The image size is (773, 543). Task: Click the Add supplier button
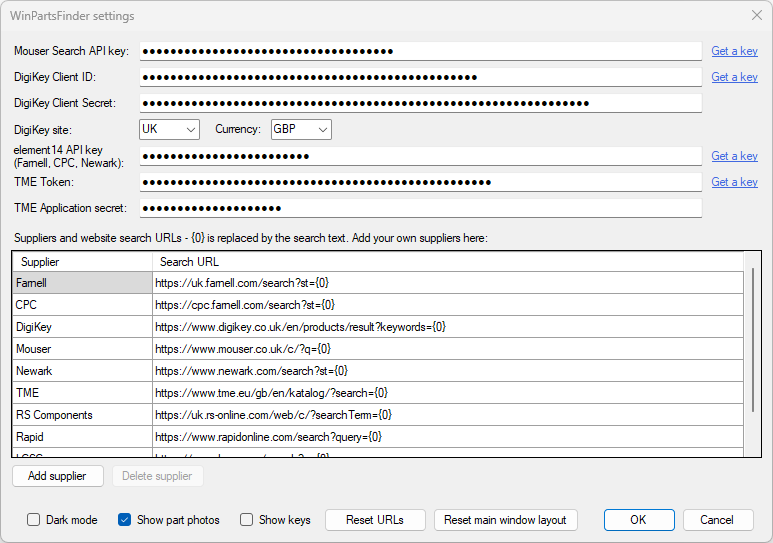(58, 476)
